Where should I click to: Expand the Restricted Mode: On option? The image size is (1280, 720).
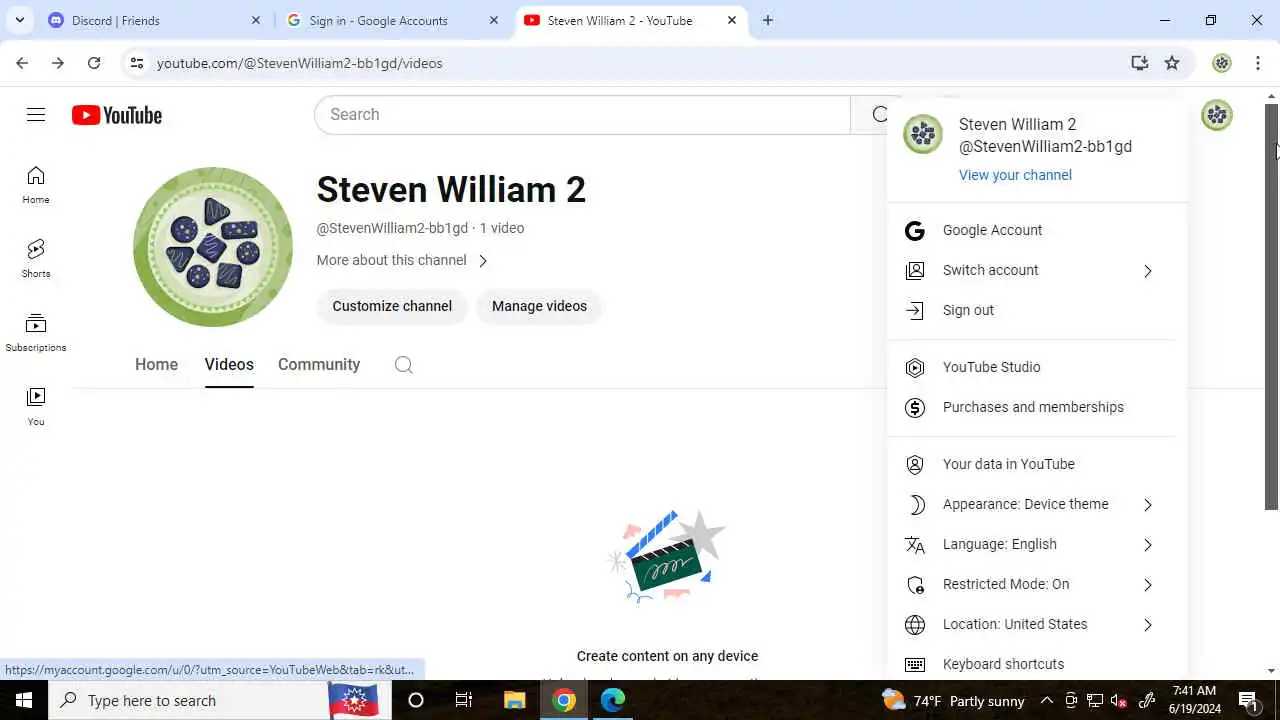pos(1036,584)
